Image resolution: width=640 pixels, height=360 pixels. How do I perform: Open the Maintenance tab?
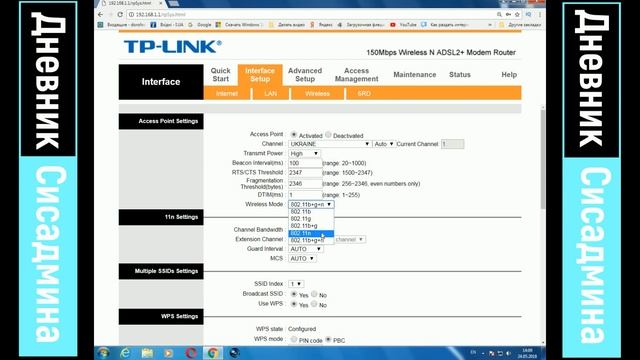pos(415,75)
